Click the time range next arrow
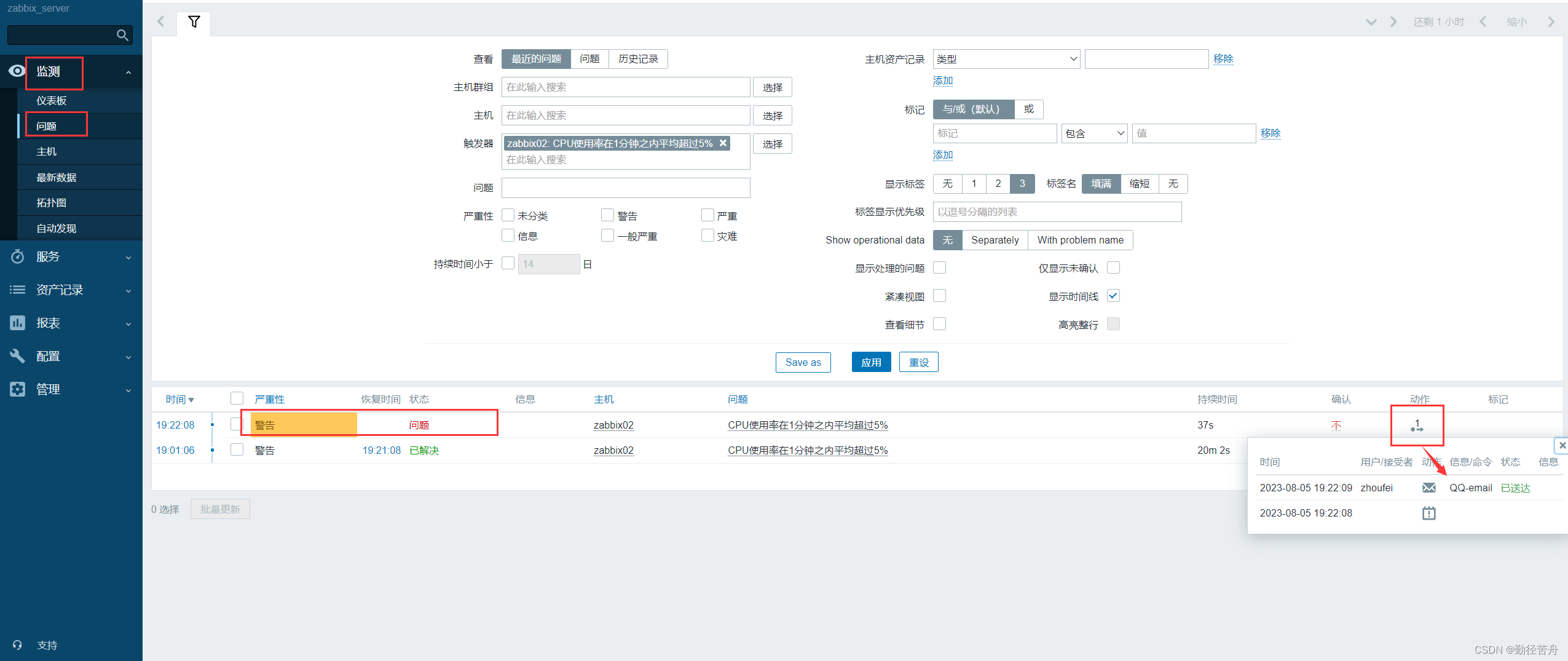The height and width of the screenshot is (661, 1568). [x=1393, y=22]
